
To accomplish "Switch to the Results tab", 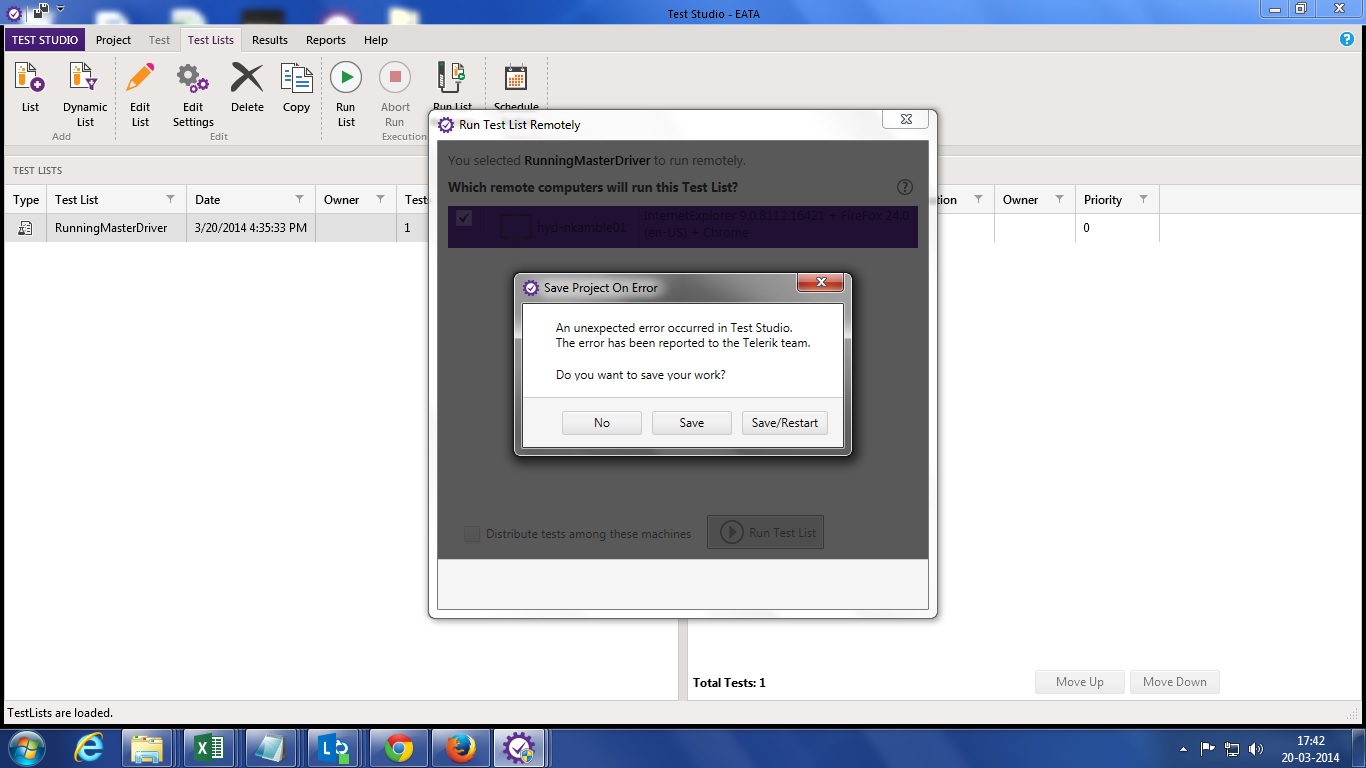I will pos(270,40).
